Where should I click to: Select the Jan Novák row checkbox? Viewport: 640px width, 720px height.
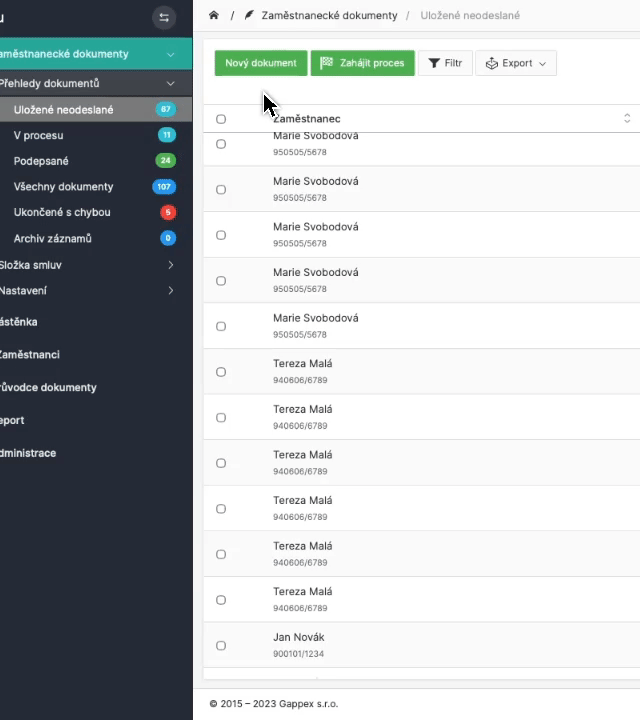[221, 646]
